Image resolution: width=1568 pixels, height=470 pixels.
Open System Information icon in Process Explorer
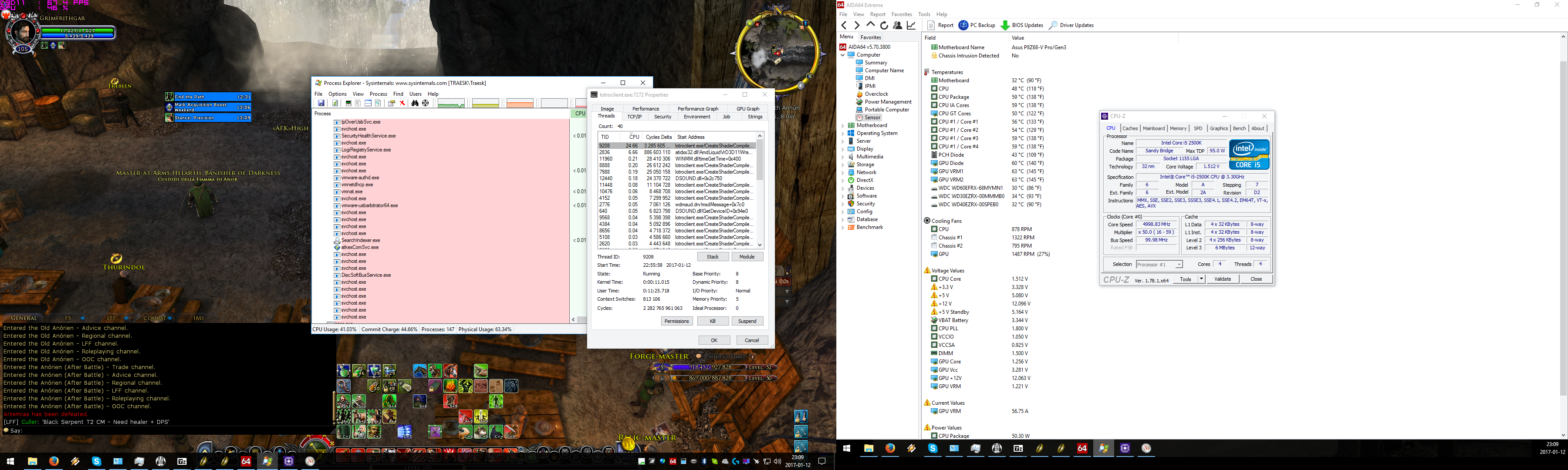point(349,104)
